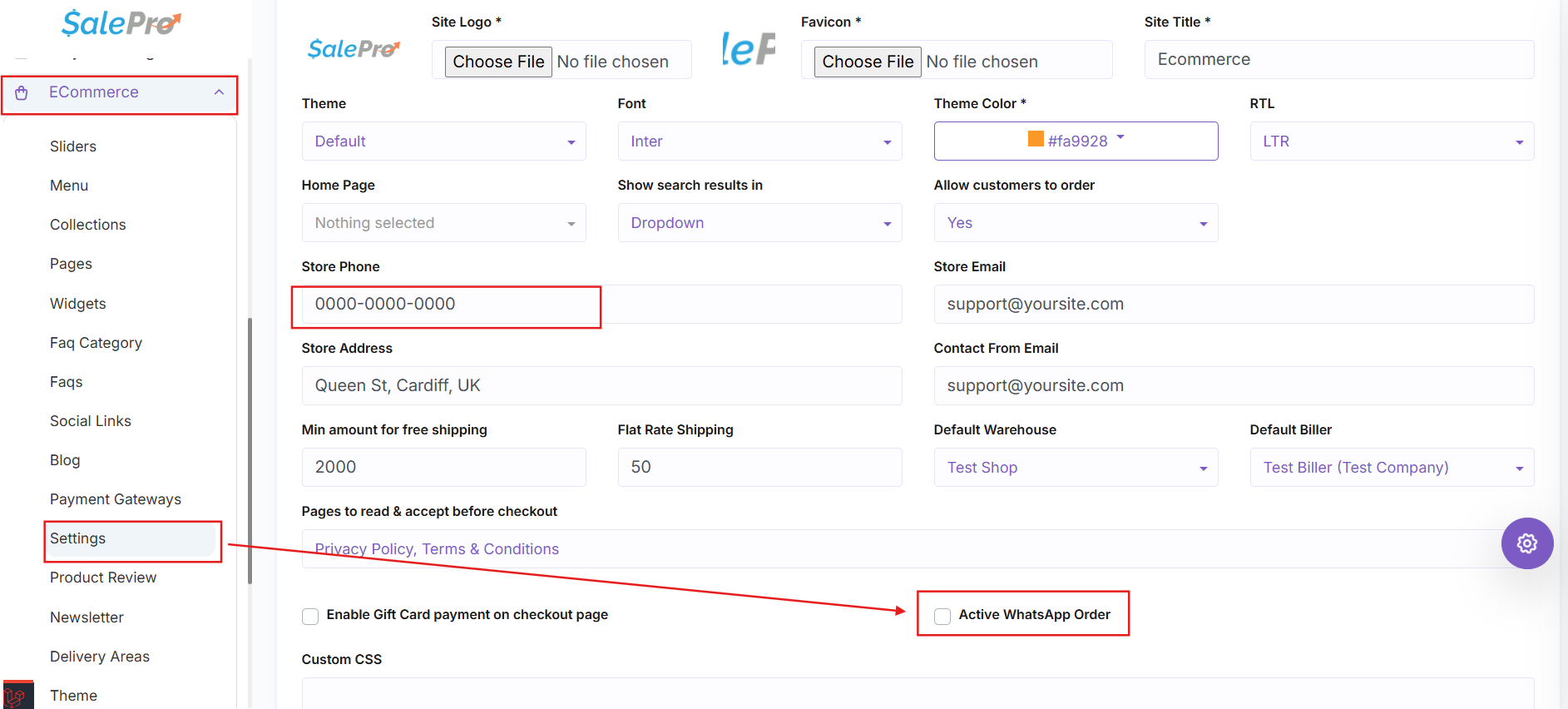Open Collections in the sidebar
This screenshot has height=709, width=1568.
pyautogui.click(x=88, y=225)
